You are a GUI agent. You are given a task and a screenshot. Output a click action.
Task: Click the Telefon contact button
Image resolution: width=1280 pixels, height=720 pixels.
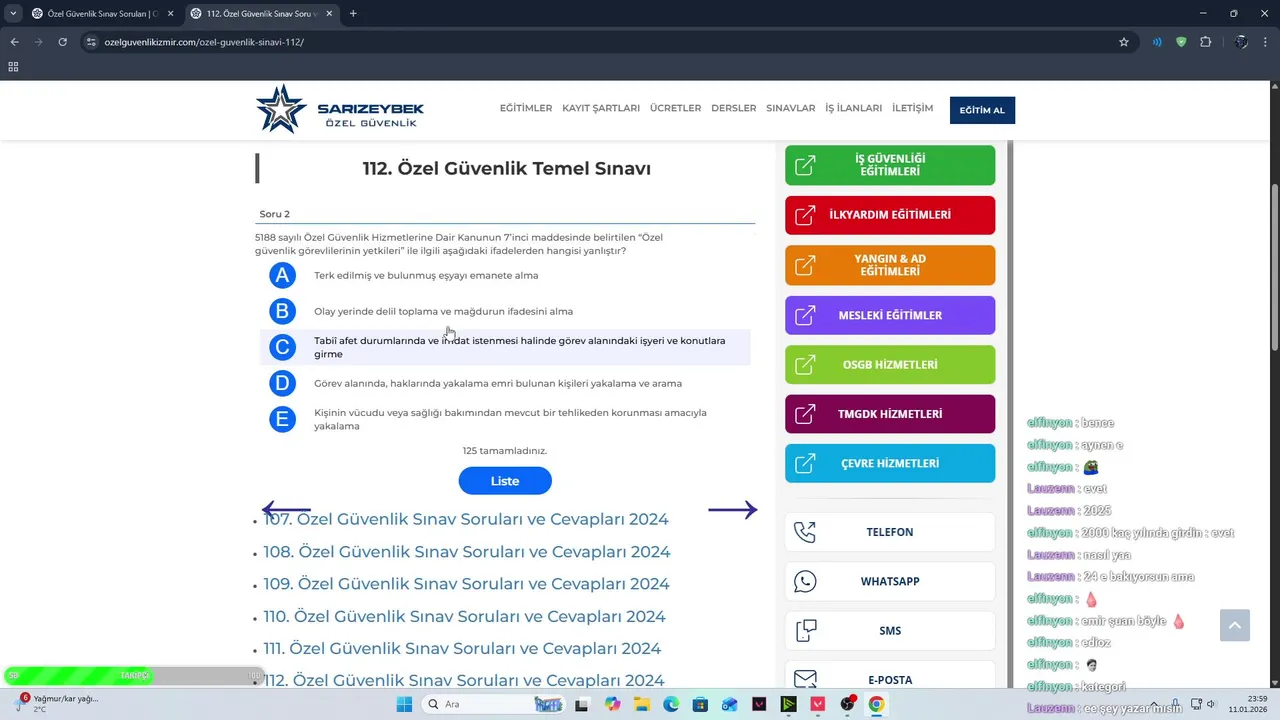[x=890, y=532]
